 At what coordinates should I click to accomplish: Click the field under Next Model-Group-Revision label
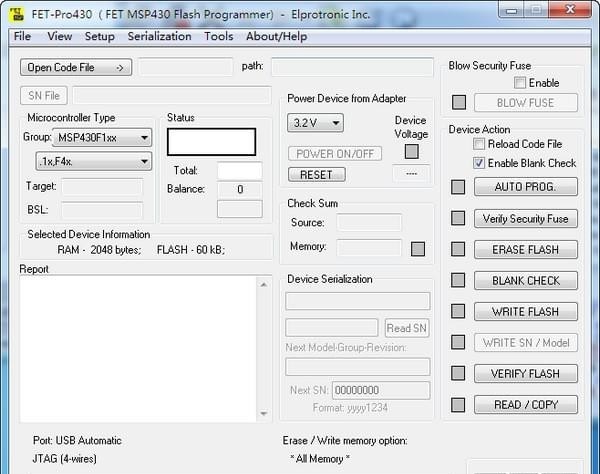click(357, 367)
